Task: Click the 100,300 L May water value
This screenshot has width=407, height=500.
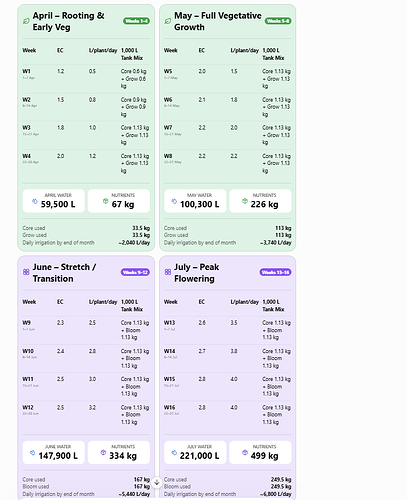Action: click(x=200, y=204)
